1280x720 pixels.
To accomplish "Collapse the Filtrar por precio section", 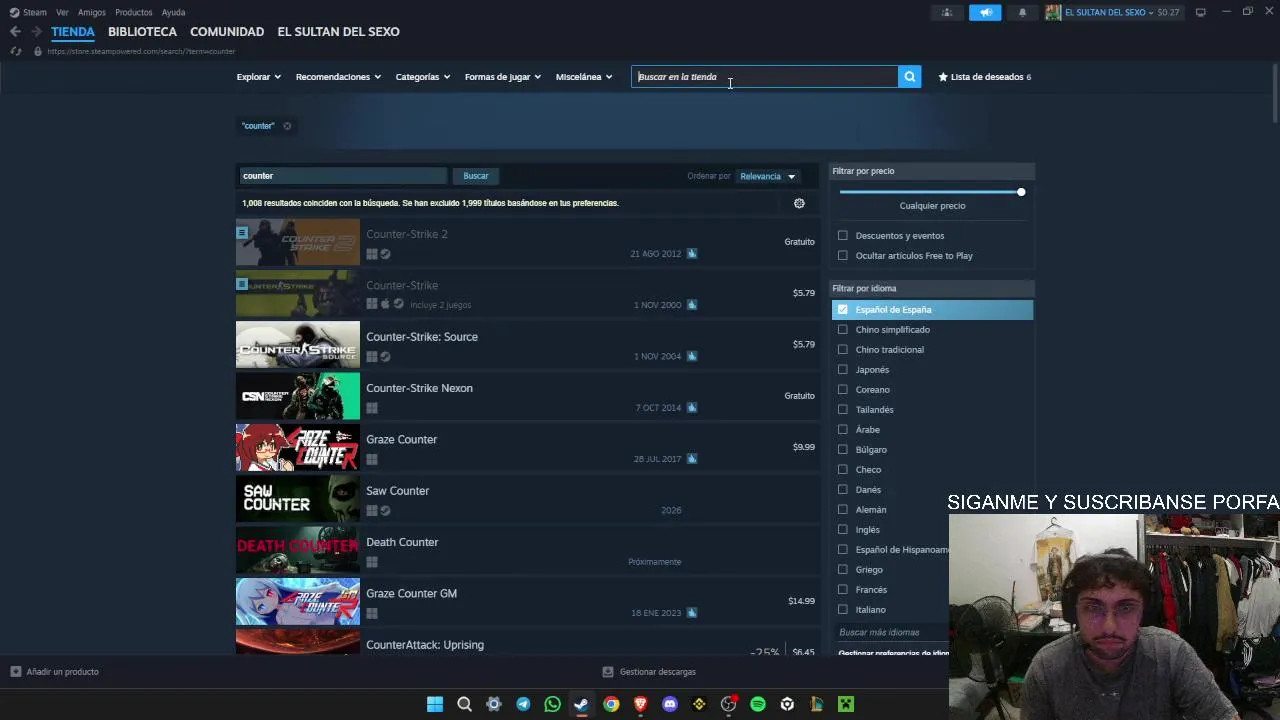I will (x=932, y=171).
